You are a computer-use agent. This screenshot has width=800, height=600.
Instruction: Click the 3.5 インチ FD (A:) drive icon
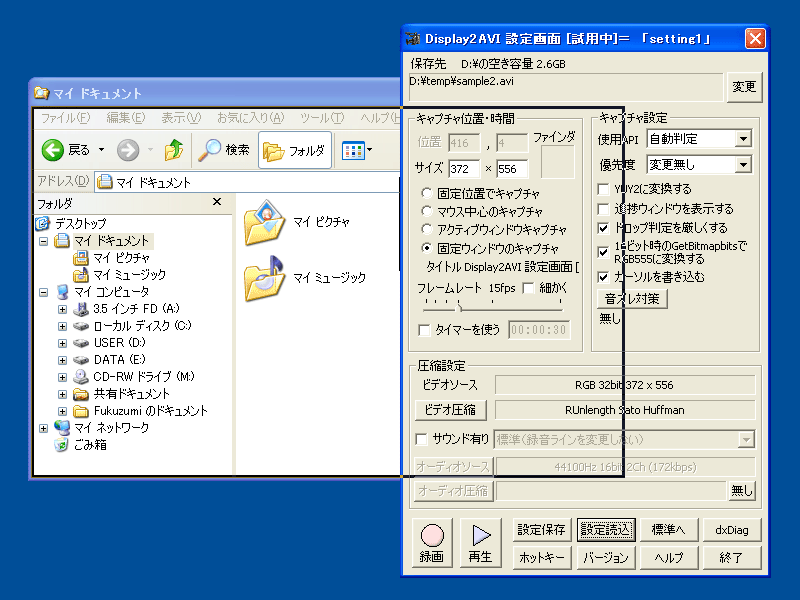(81, 309)
